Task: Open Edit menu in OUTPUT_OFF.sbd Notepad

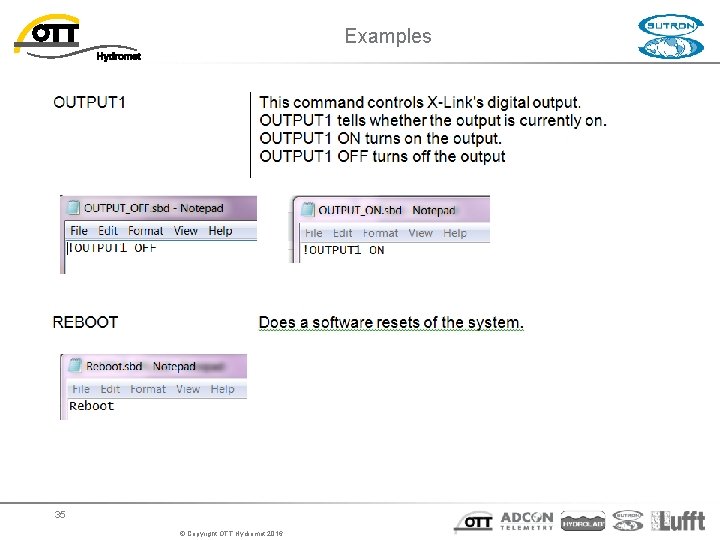Action: [x=108, y=231]
